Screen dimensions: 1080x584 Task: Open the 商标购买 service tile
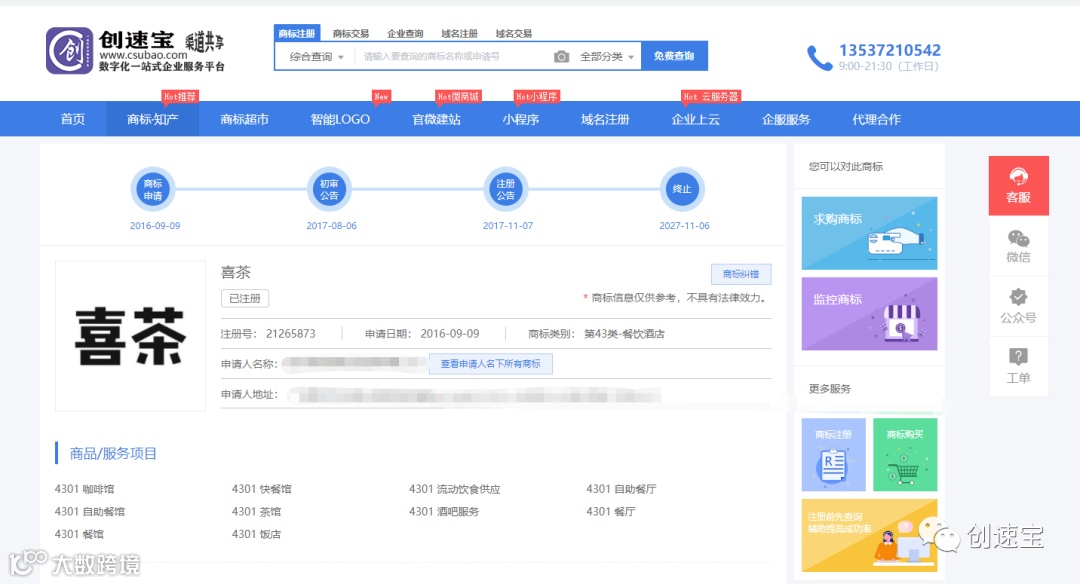(x=905, y=455)
